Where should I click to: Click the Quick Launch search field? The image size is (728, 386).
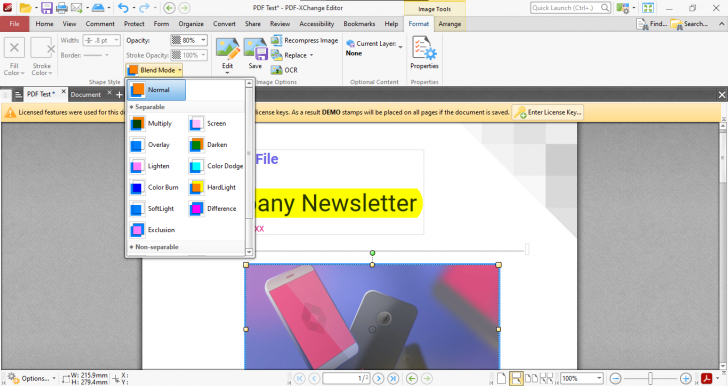pos(570,7)
